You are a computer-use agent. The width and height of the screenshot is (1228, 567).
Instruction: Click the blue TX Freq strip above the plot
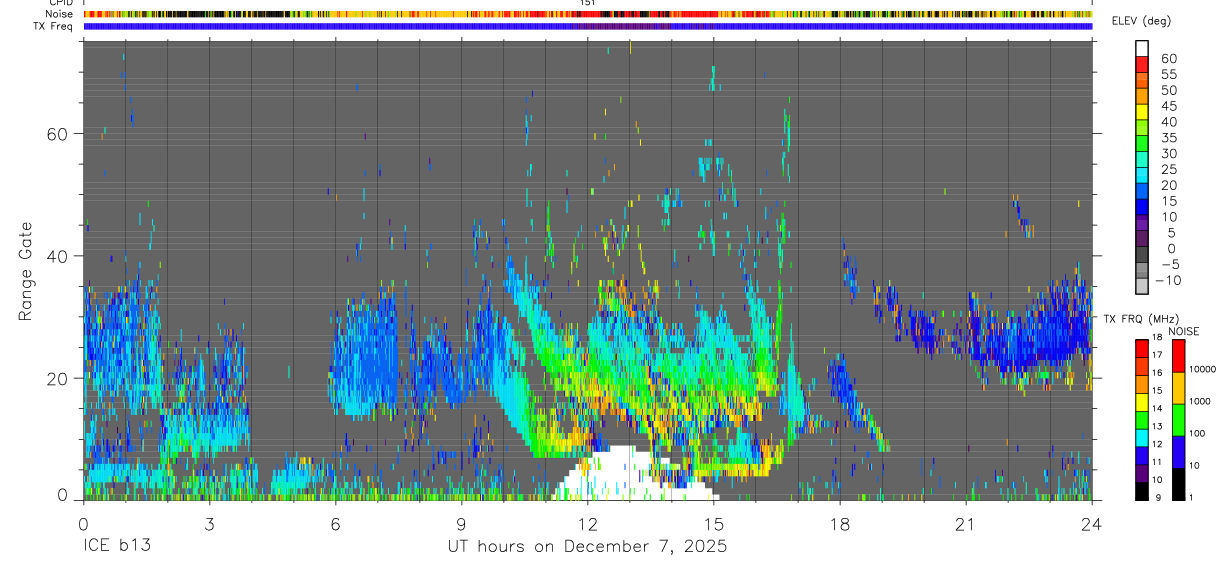click(x=587, y=26)
